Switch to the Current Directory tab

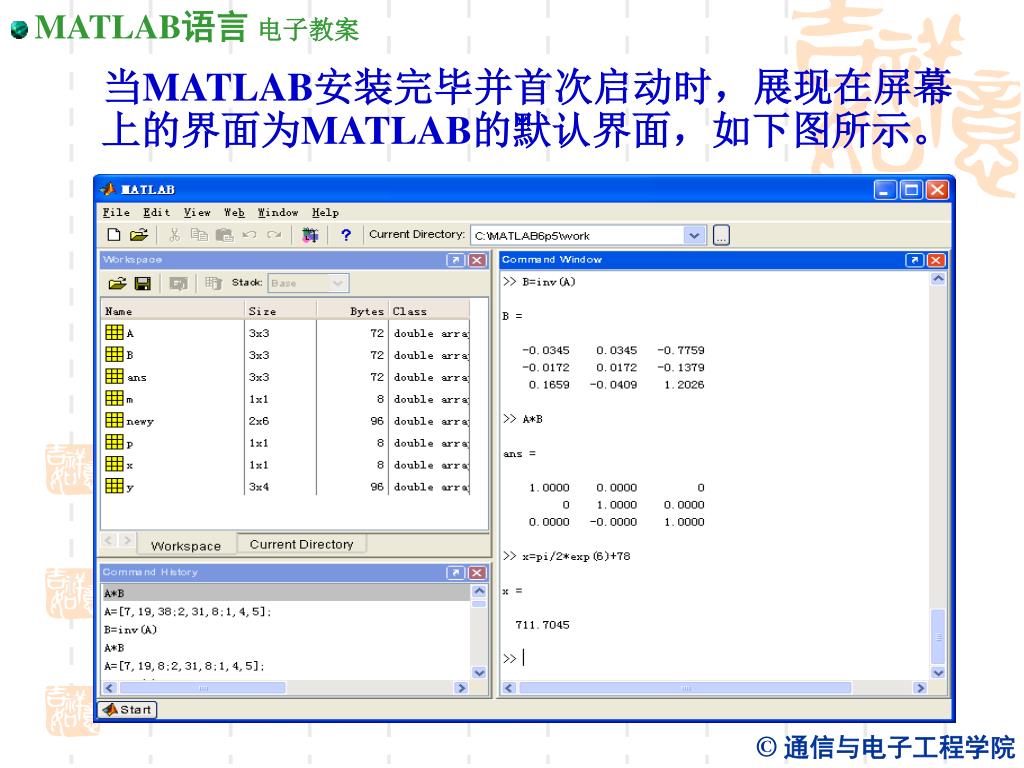(x=301, y=544)
